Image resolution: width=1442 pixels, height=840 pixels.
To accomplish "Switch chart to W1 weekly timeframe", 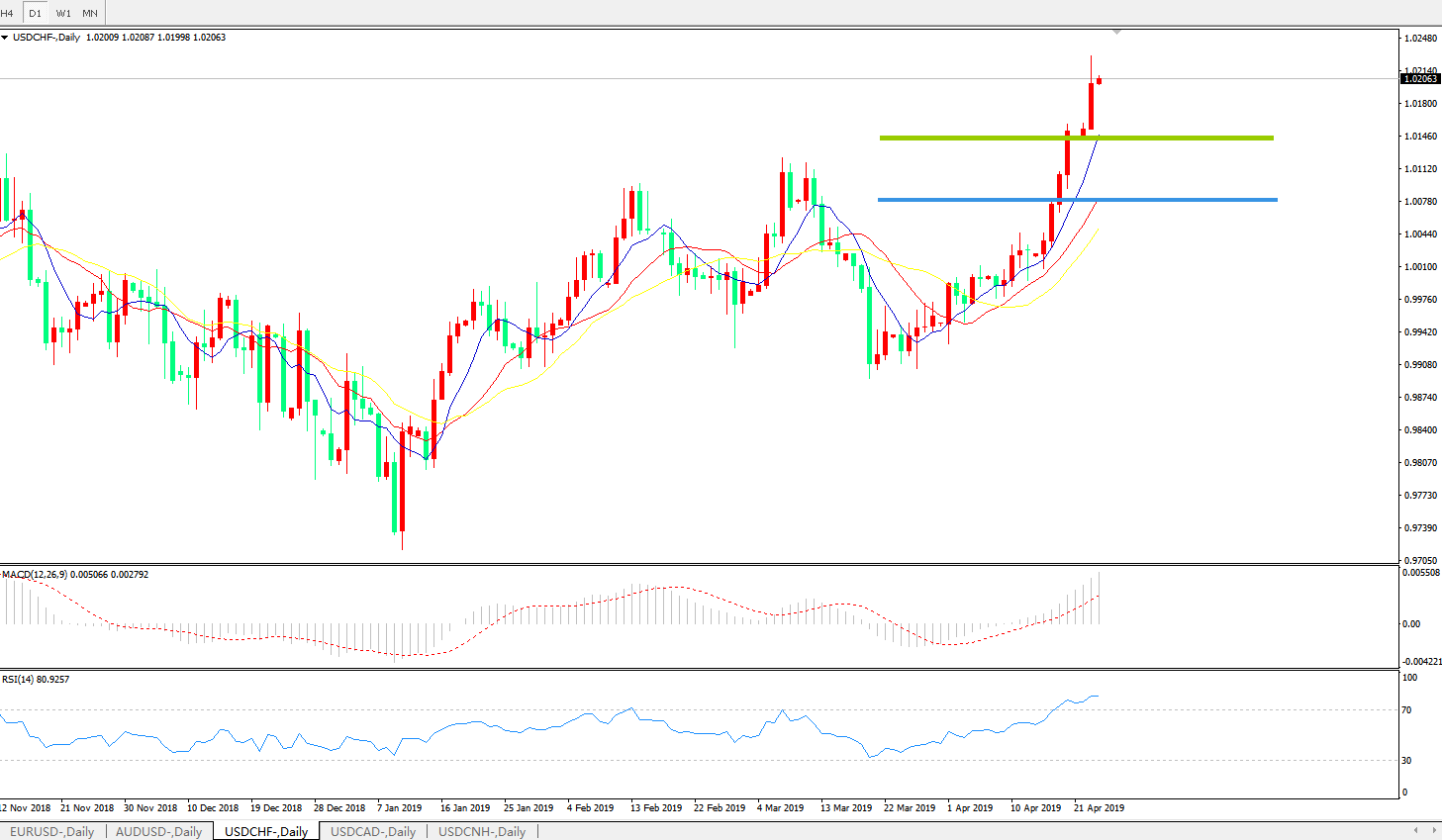I will [63, 13].
